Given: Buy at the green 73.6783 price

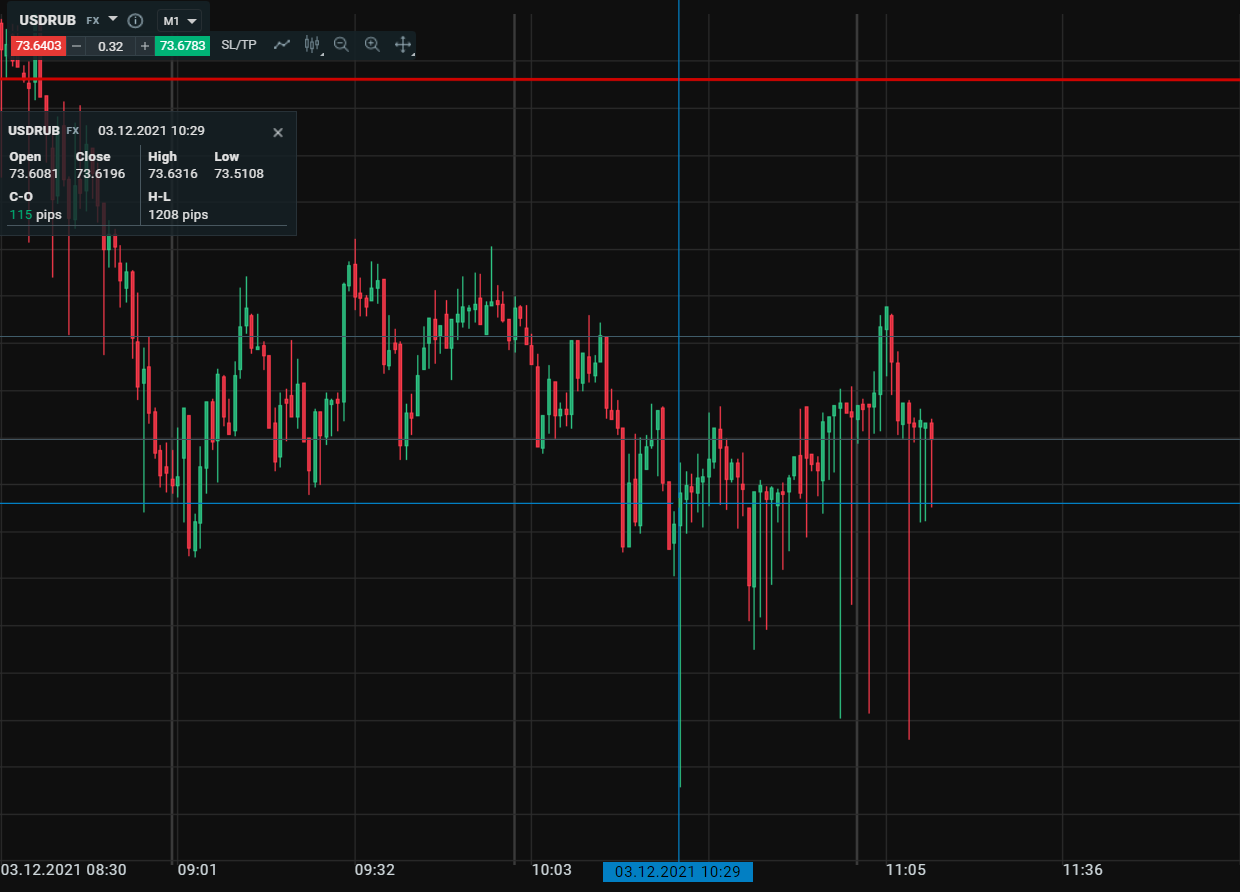Looking at the screenshot, I should click(183, 46).
